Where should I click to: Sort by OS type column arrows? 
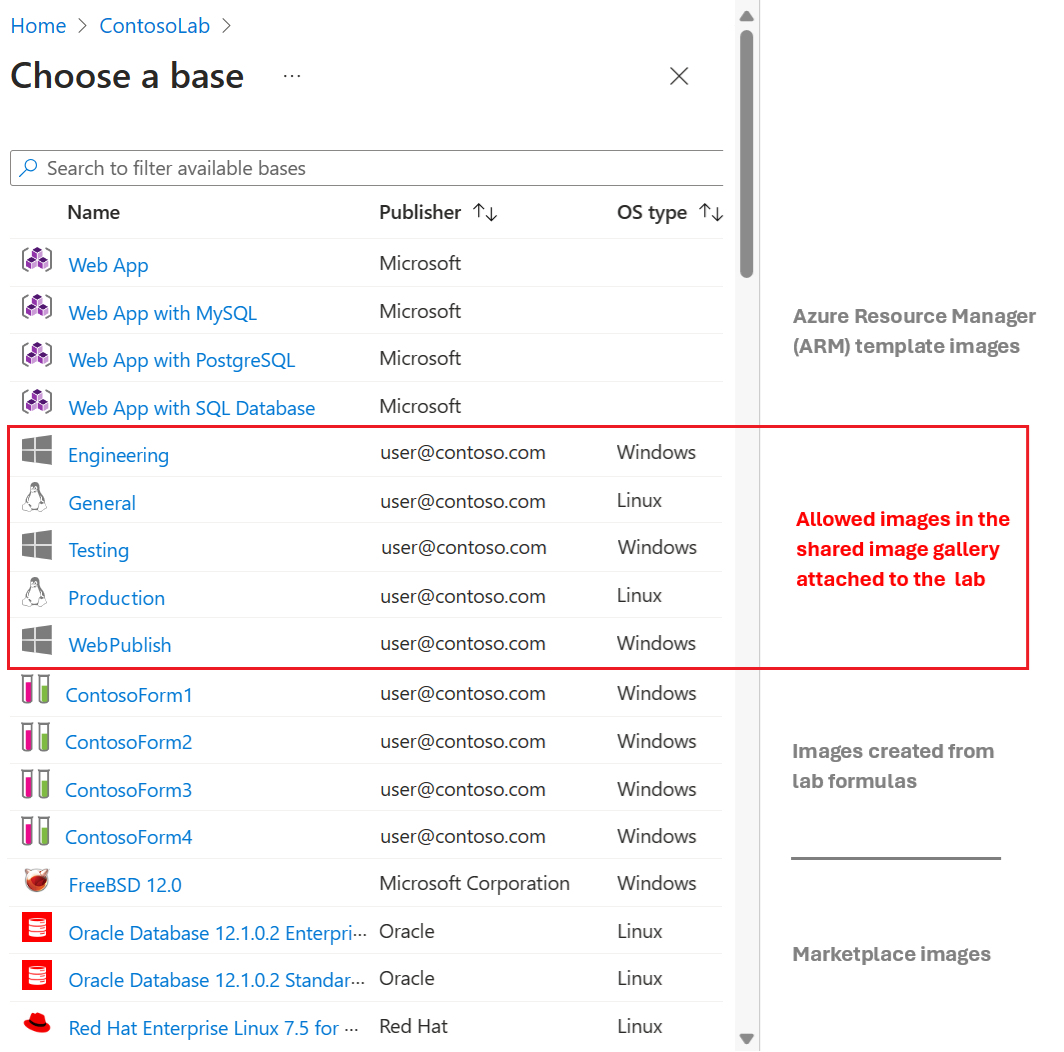coord(711,212)
